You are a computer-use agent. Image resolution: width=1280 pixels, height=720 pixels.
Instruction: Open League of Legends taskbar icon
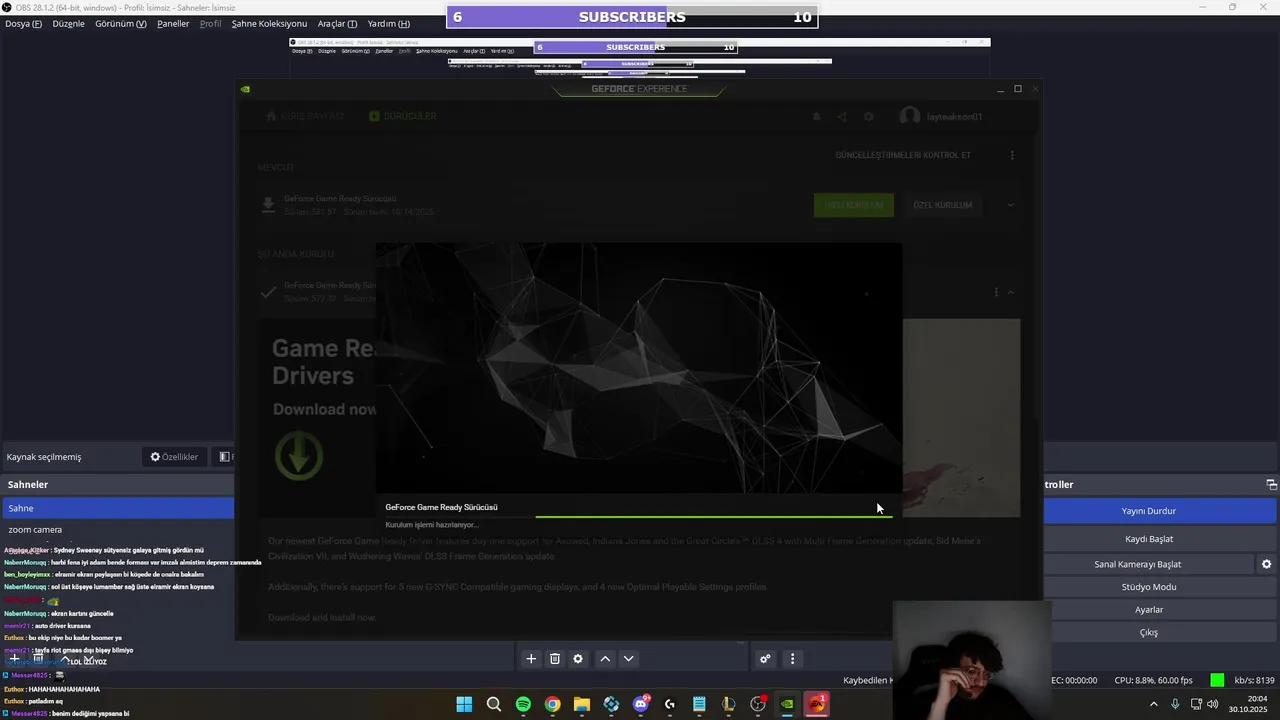pos(729,704)
